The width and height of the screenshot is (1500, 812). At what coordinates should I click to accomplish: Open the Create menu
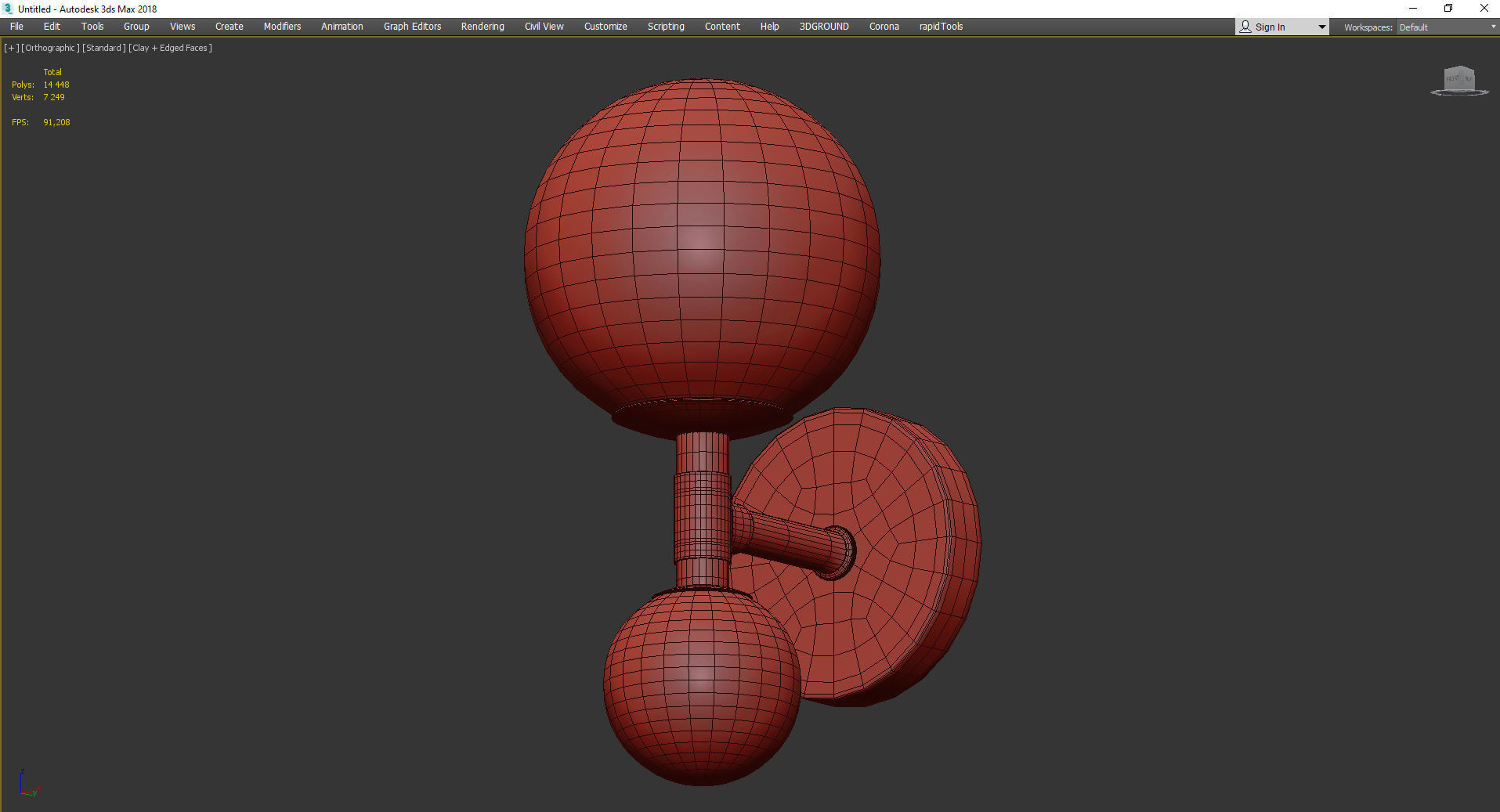[230, 27]
